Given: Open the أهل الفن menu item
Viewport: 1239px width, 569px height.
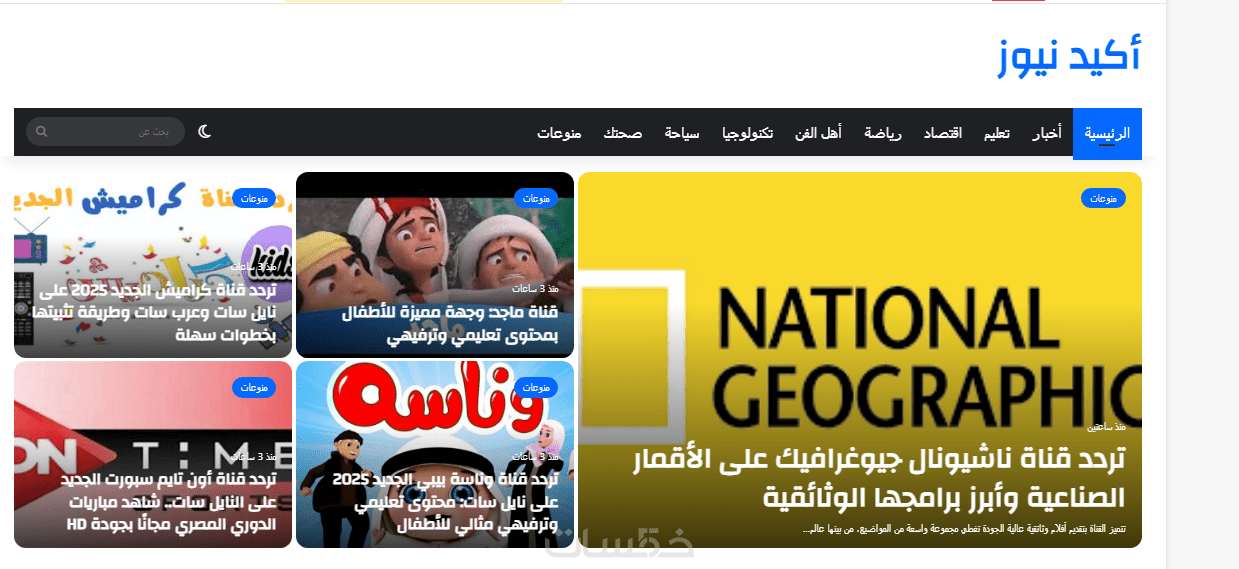Looking at the screenshot, I should coord(818,133).
